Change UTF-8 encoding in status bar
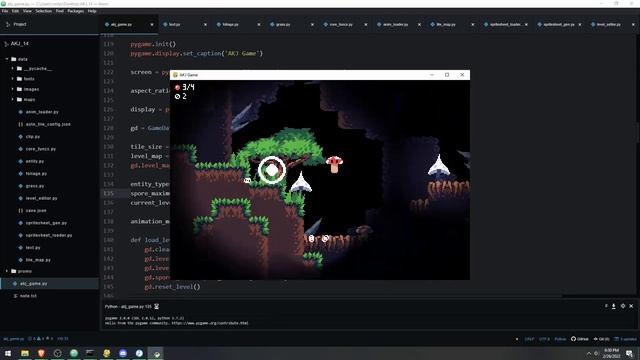The width and height of the screenshot is (640, 360). tap(544, 339)
